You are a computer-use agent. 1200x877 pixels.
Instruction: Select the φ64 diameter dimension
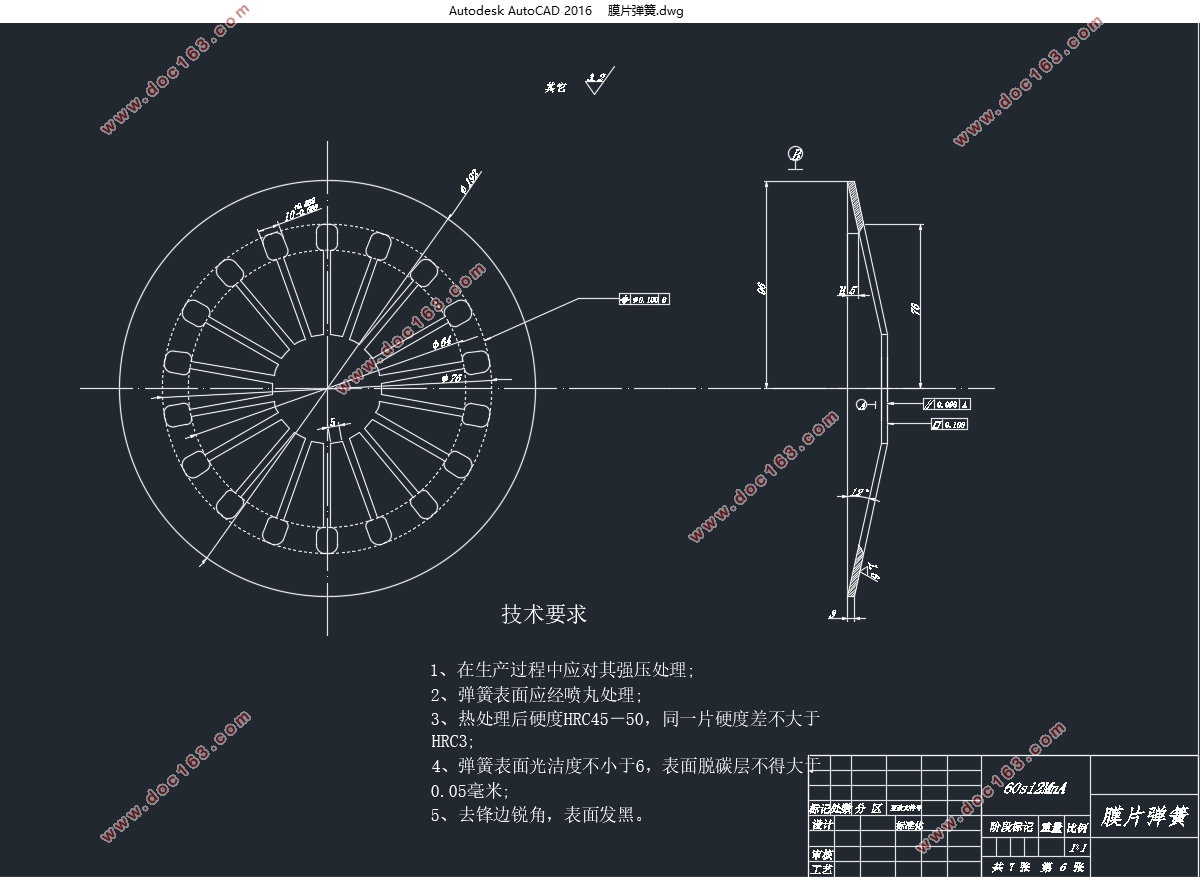pos(441,342)
